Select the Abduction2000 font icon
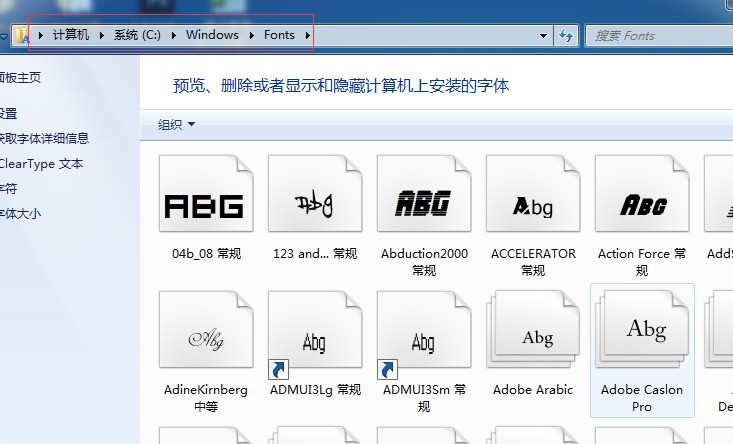This screenshot has height=444, width=733. 424,193
